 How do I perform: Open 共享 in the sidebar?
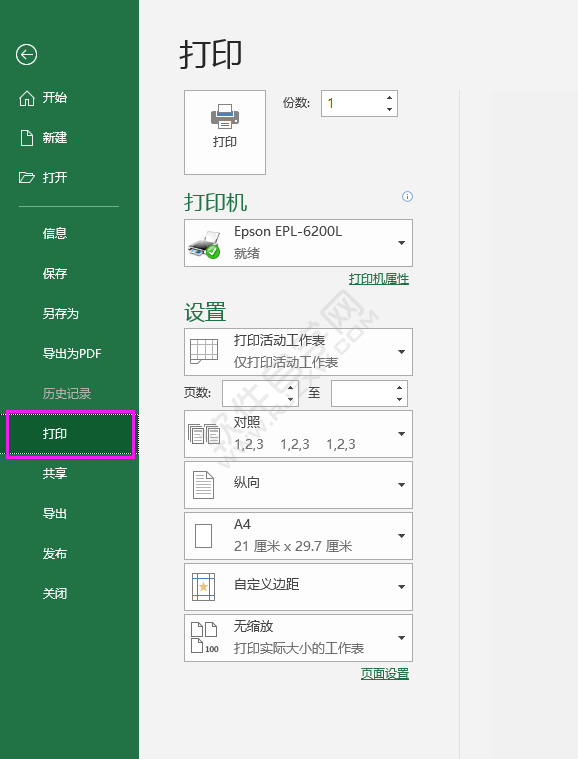55,473
